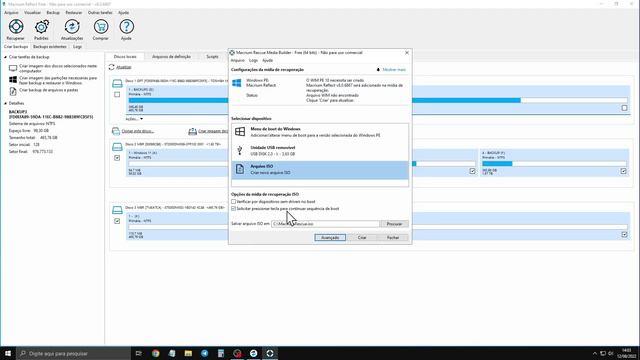The height and width of the screenshot is (360, 640).
Task: Check the Disco 1 selection checkbox
Action: pyautogui.click(x=117, y=95)
